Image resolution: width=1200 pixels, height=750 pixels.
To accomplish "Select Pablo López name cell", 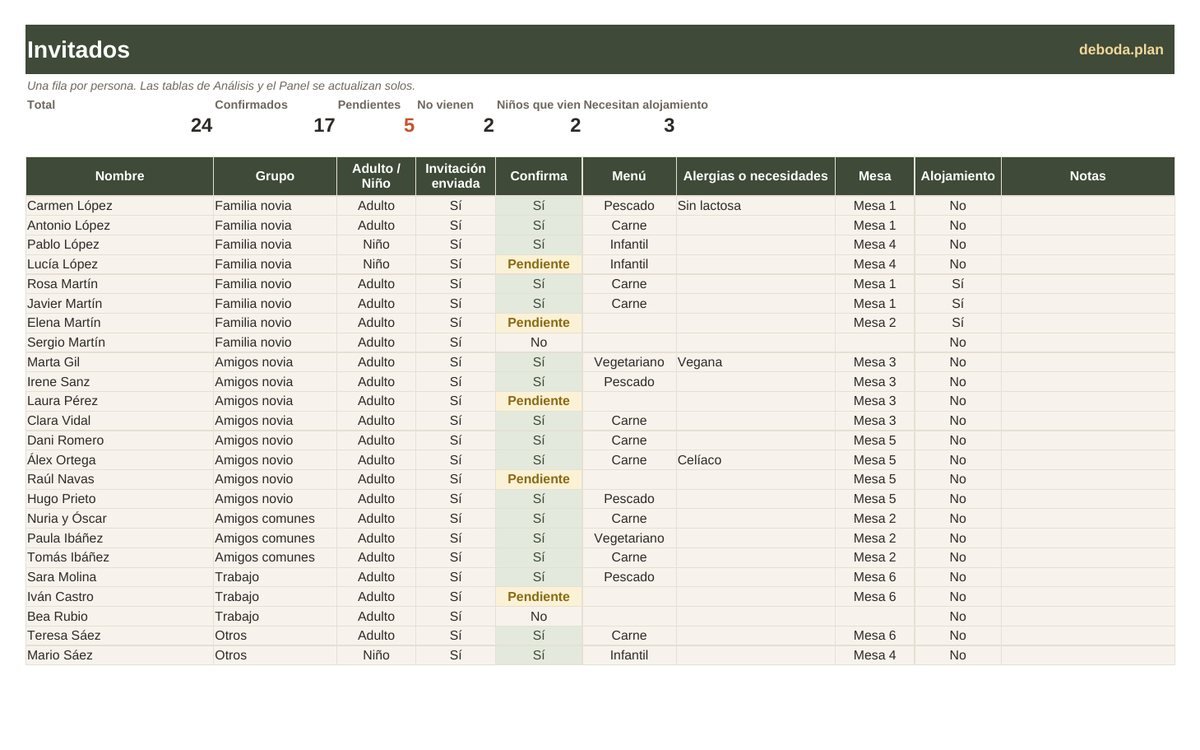I will 120,245.
